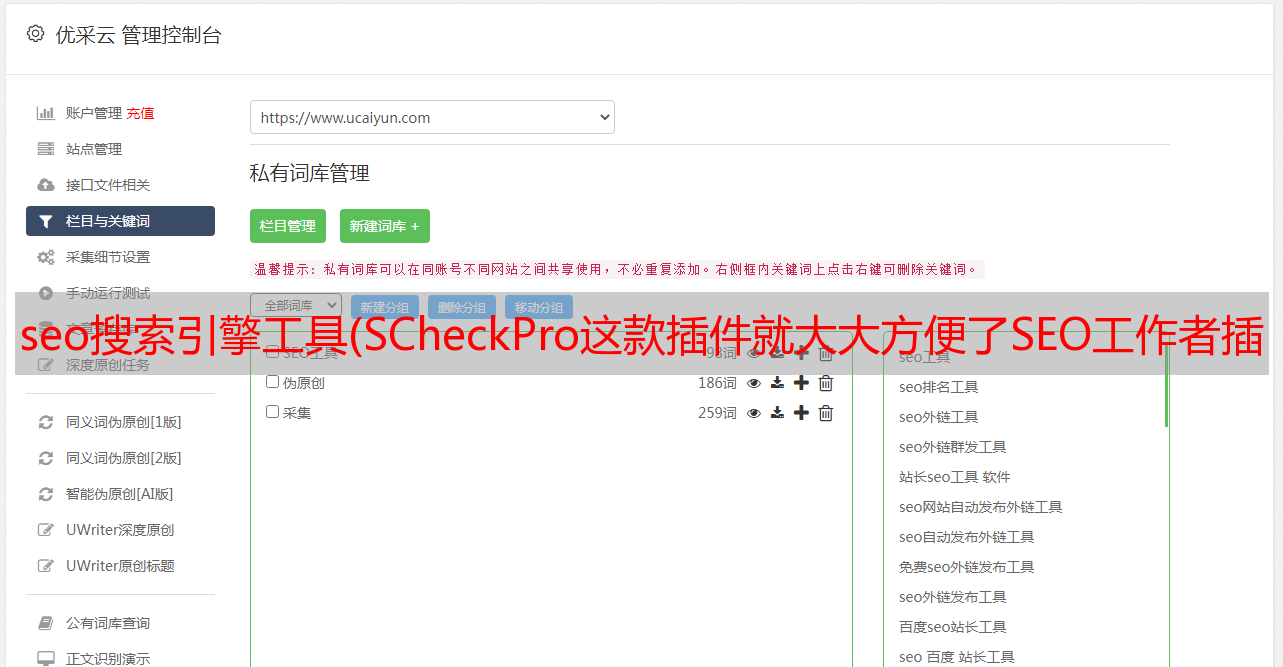The height and width of the screenshot is (667, 1283).
Task: Click the plus icon on 采集 row
Action: point(801,413)
